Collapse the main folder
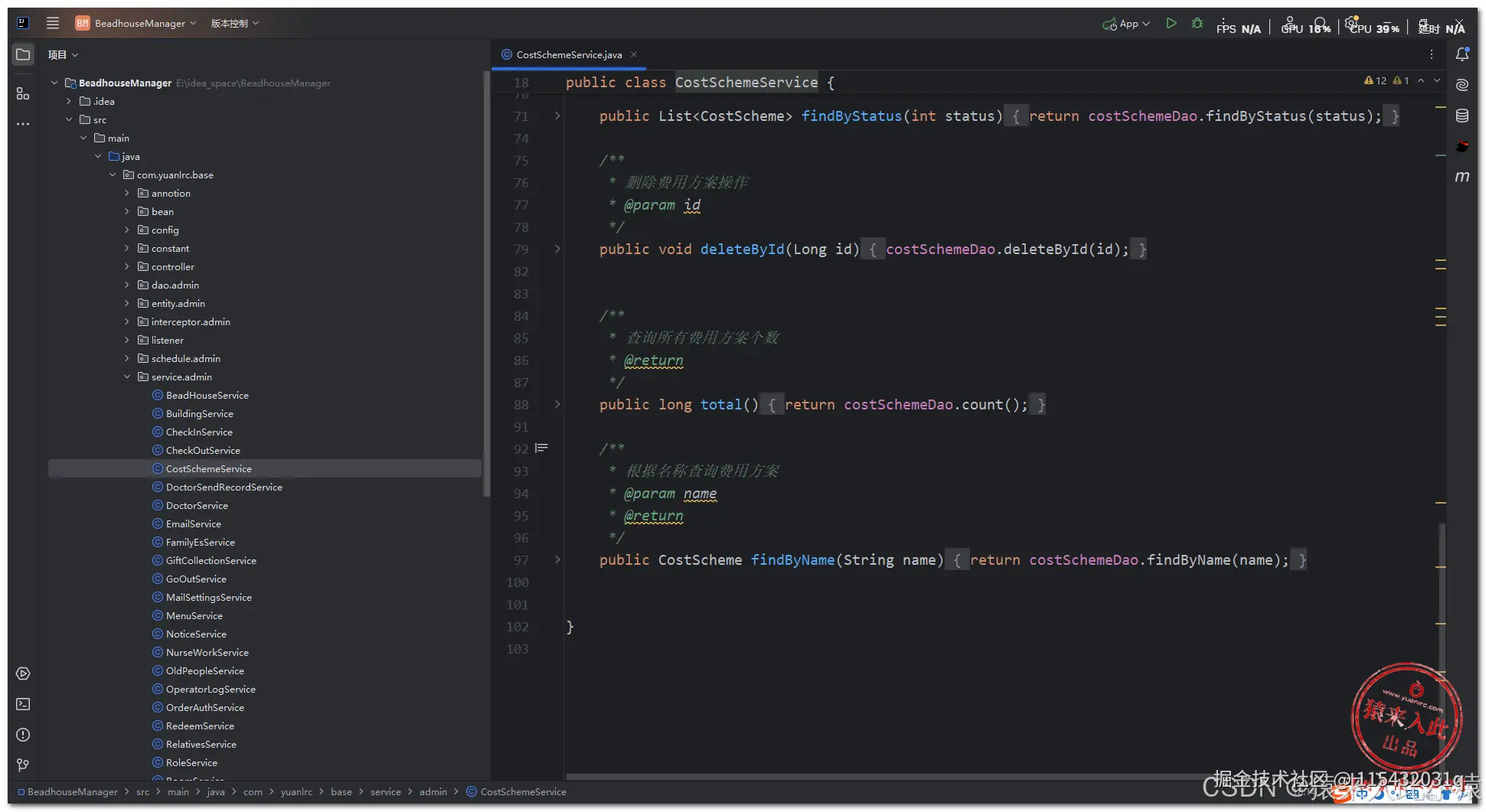This screenshot has height=812, width=1486. tap(83, 138)
